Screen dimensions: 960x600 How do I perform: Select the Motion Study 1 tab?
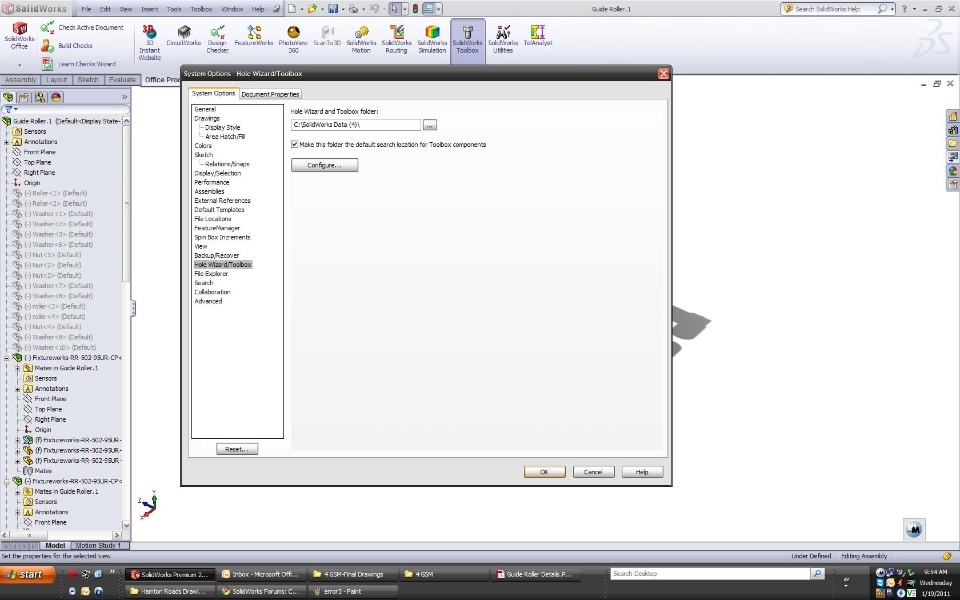coord(98,546)
